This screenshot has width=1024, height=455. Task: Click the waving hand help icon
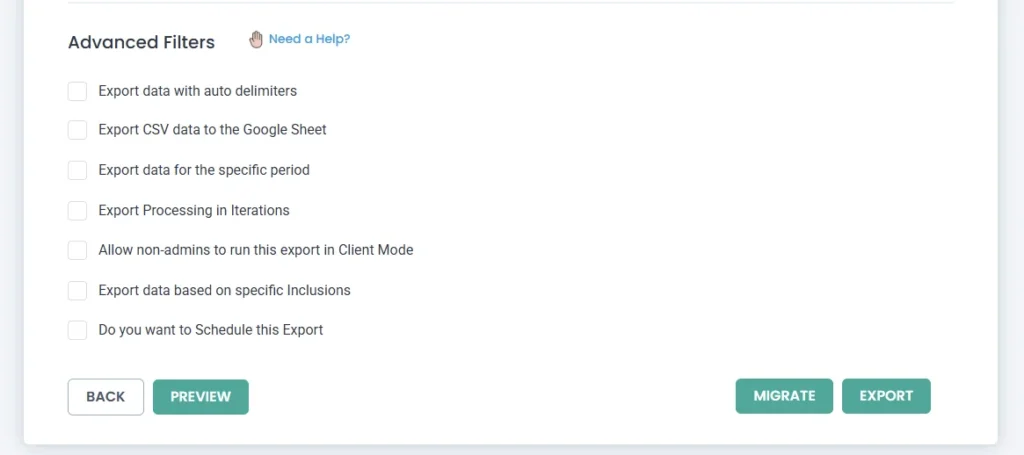point(256,40)
